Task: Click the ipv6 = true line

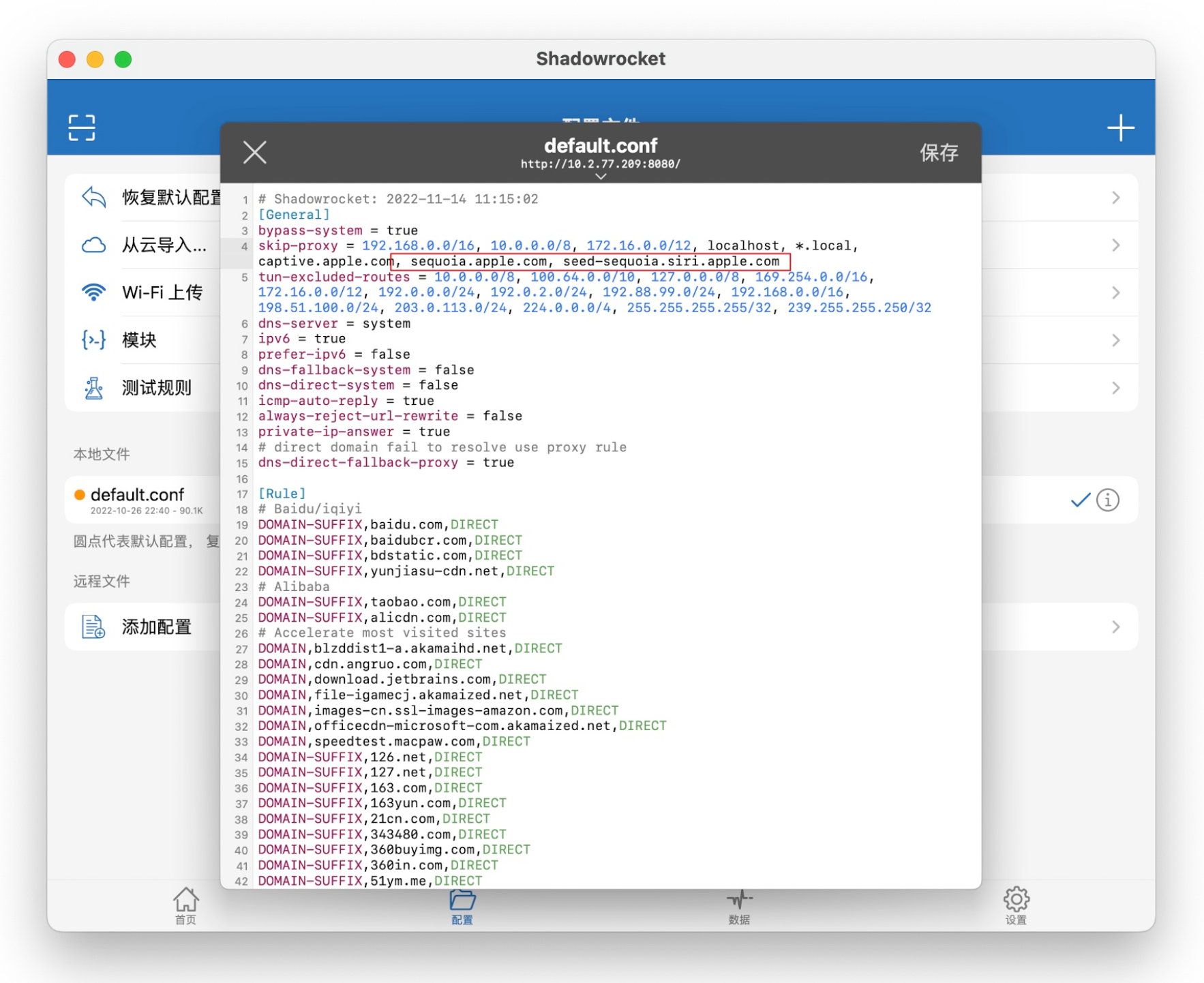Action: tap(301, 339)
